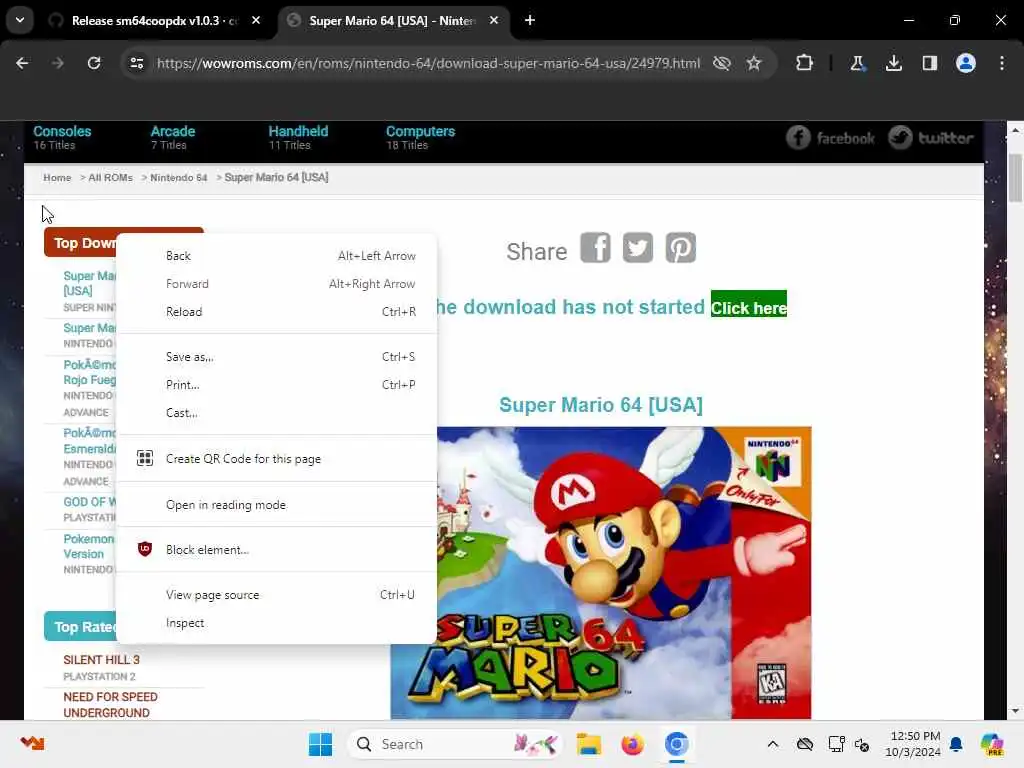1024x768 pixels.
Task: Close the Super Mario 64 tab
Action: [494, 20]
